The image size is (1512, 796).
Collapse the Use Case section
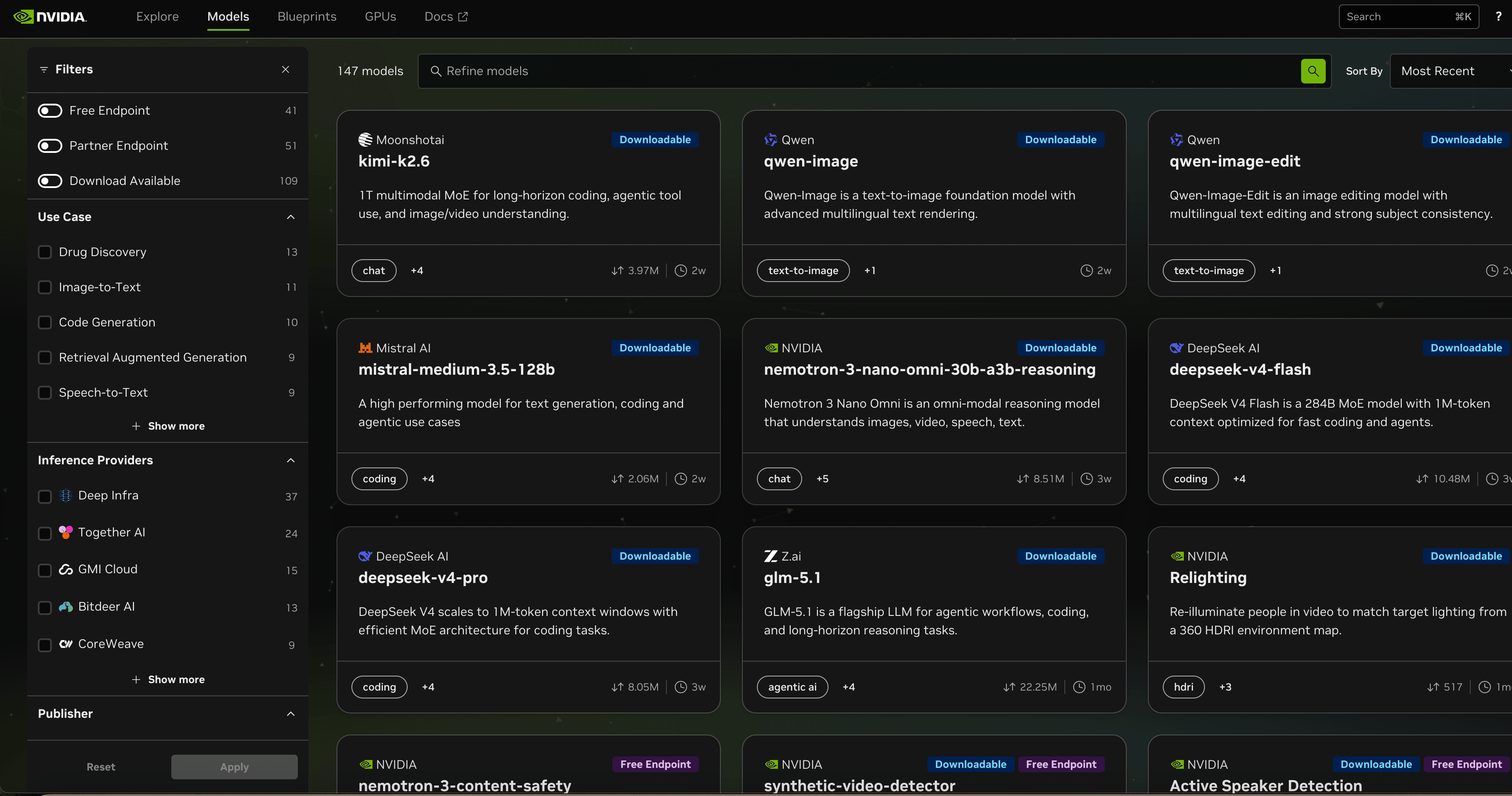290,217
